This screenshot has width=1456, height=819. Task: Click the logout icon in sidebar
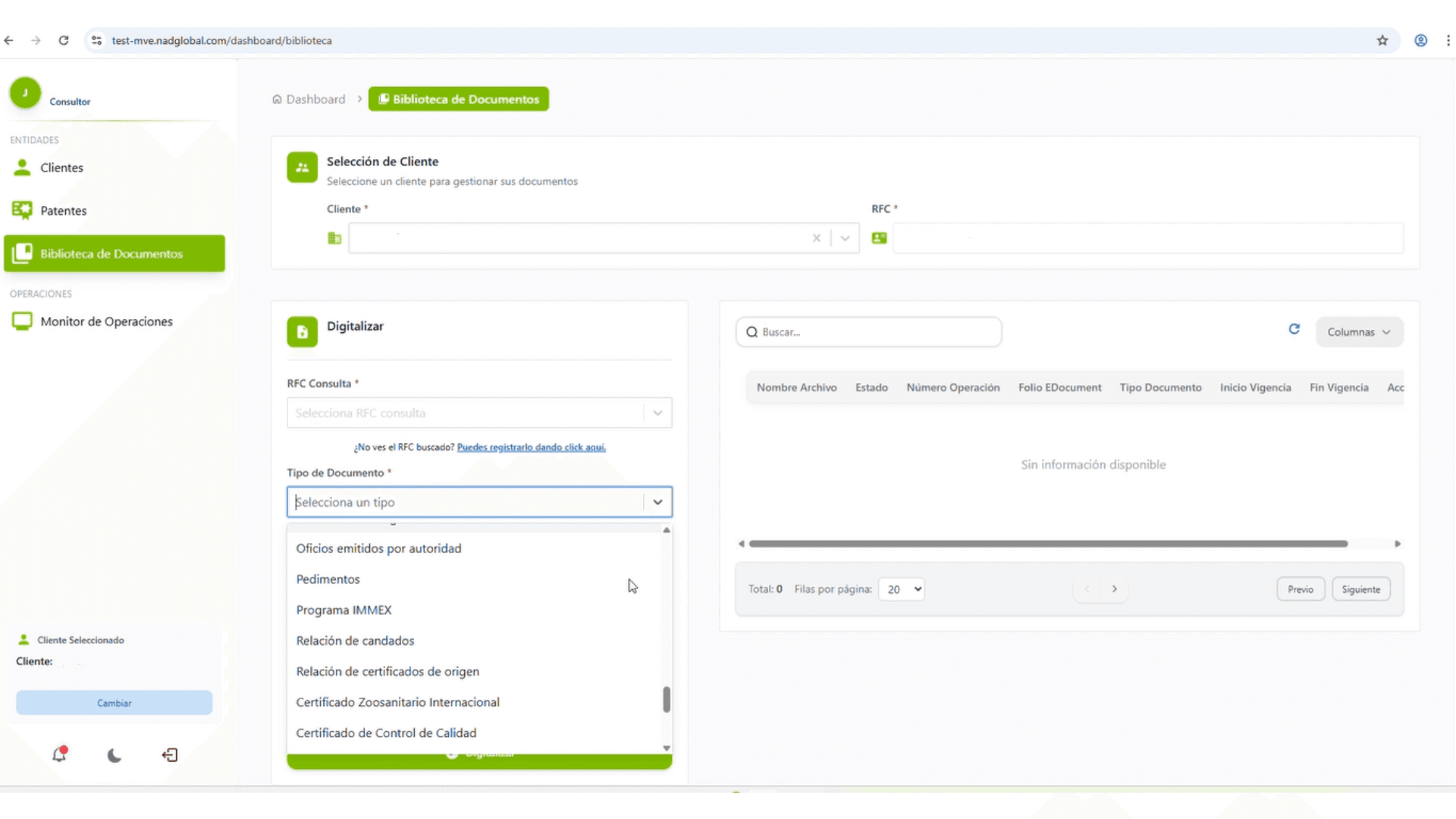[x=170, y=755]
